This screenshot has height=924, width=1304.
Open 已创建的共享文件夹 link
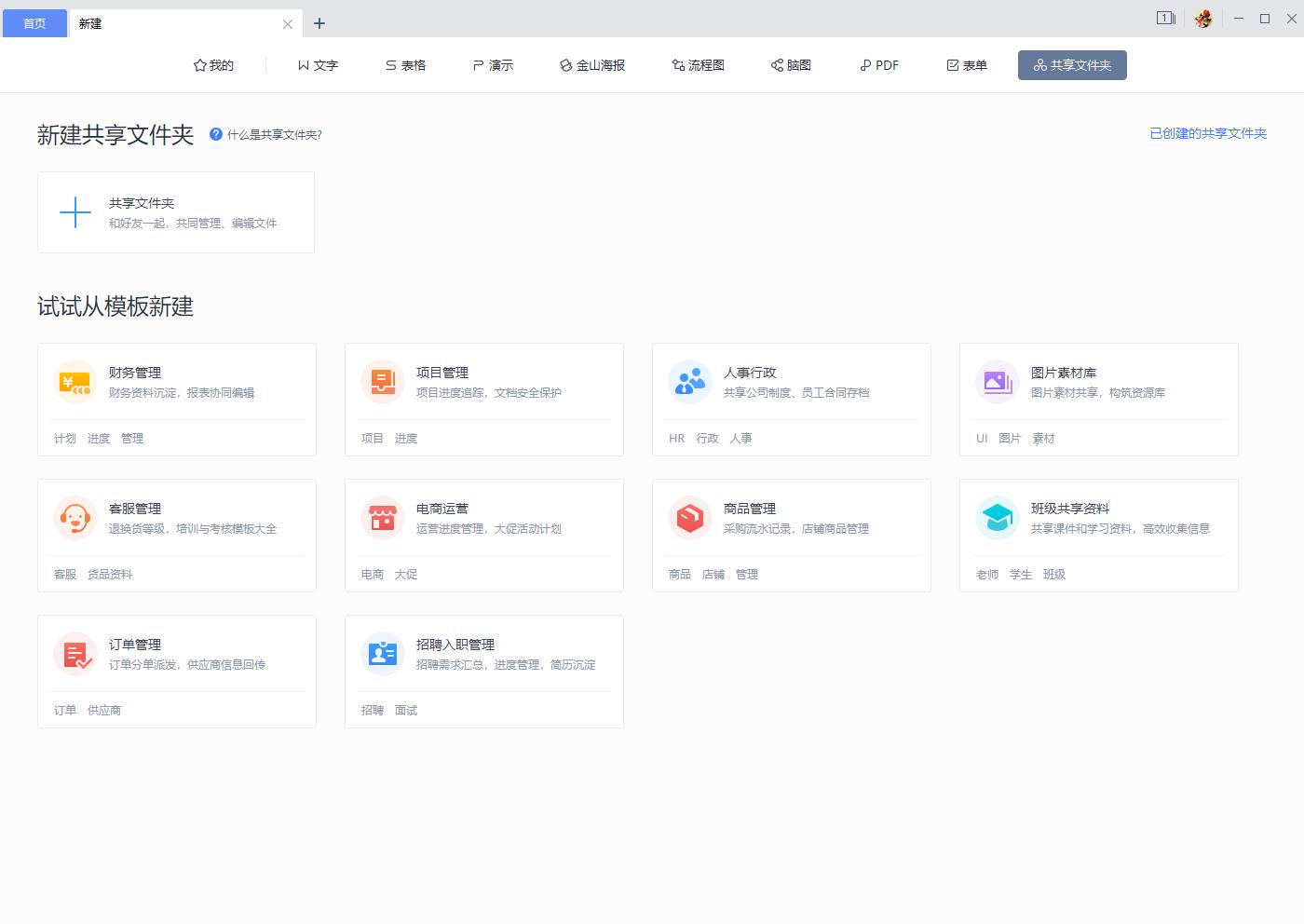1207,133
